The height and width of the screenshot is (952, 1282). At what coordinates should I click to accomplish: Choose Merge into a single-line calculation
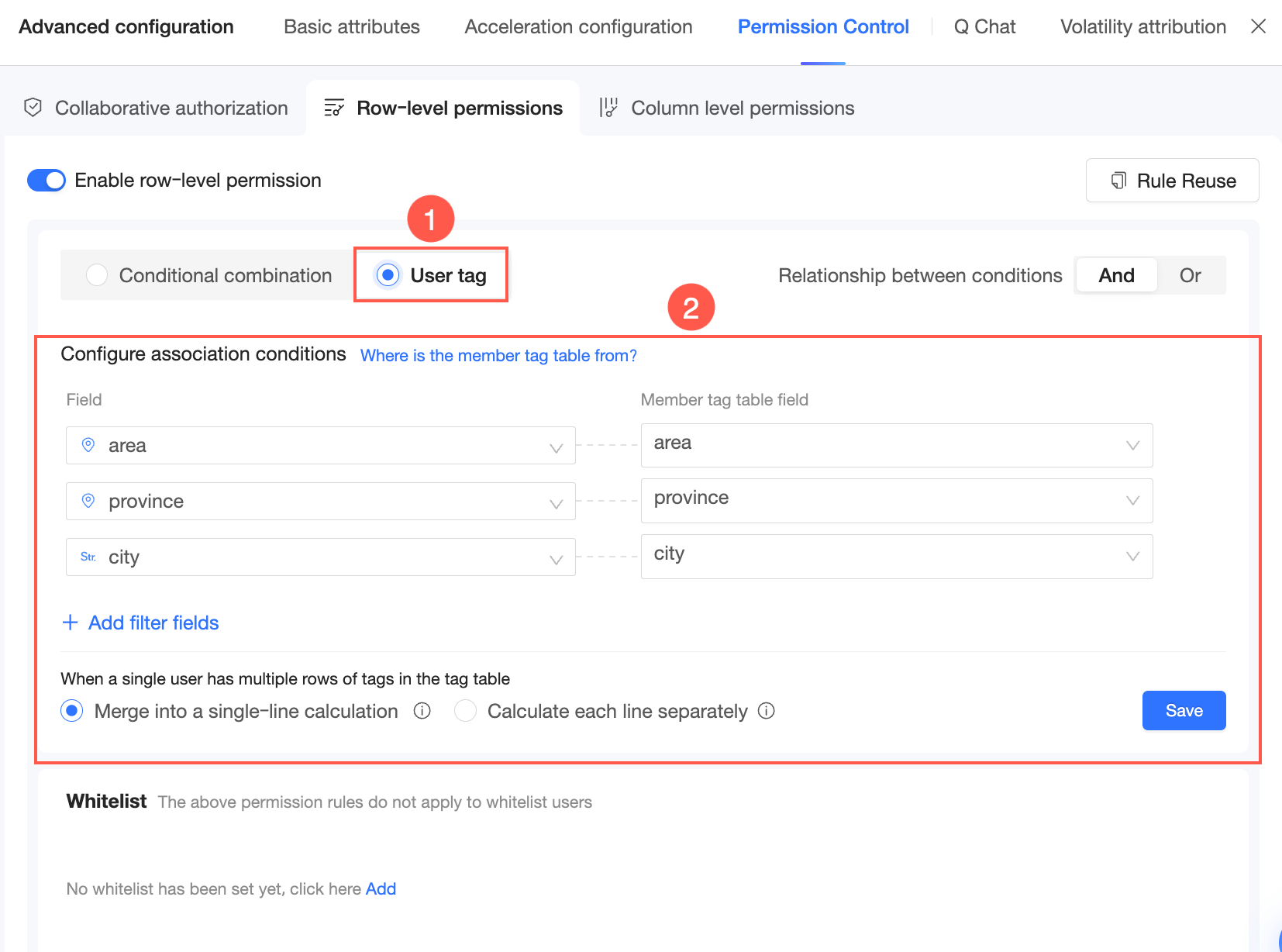tap(72, 711)
